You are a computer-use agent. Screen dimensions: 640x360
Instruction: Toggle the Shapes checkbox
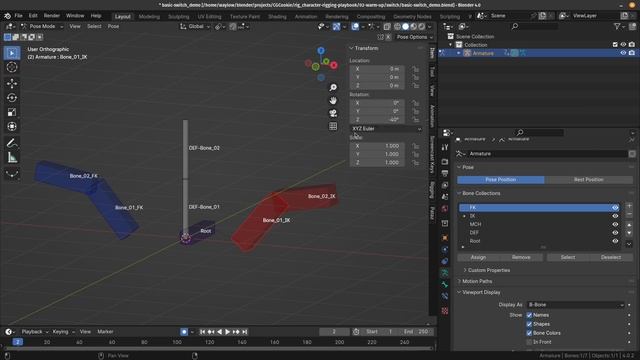point(529,324)
